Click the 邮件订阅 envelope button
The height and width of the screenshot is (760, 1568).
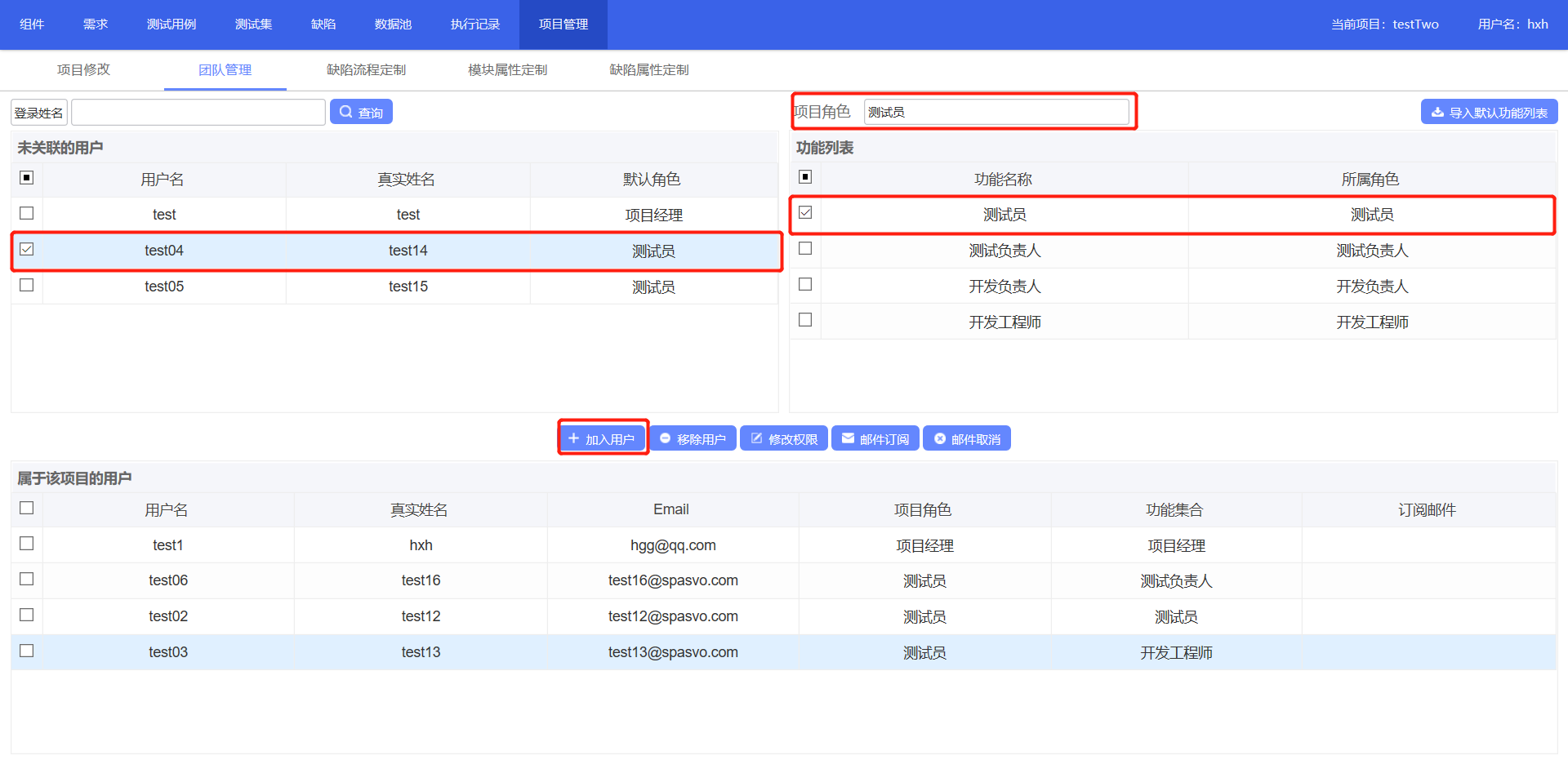pos(875,438)
